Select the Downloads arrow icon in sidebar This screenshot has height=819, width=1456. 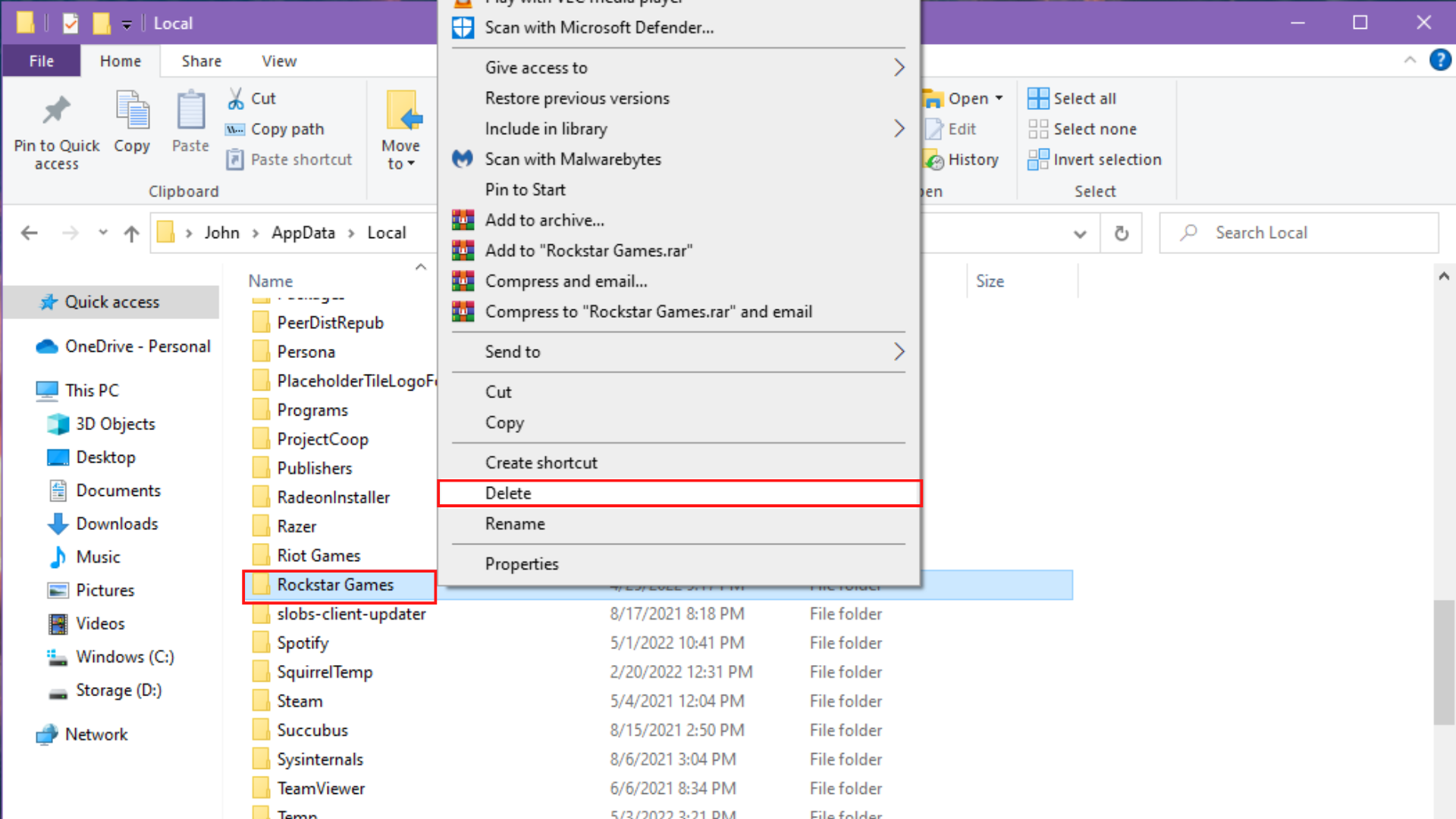click(x=58, y=524)
